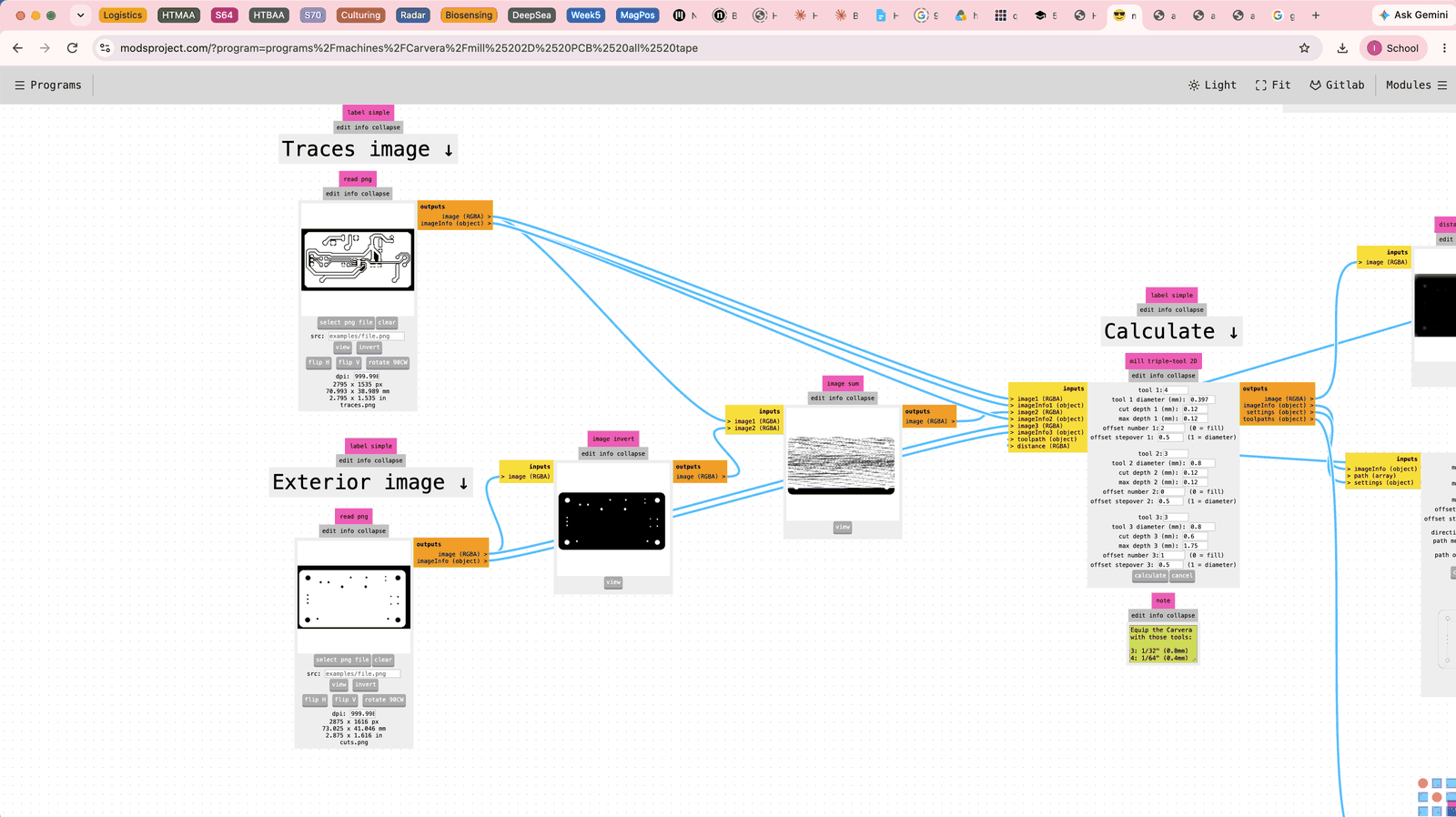Viewport: 1456px width, 817px height.
Task: Flip the cuts.png image vertically
Action: point(346,700)
